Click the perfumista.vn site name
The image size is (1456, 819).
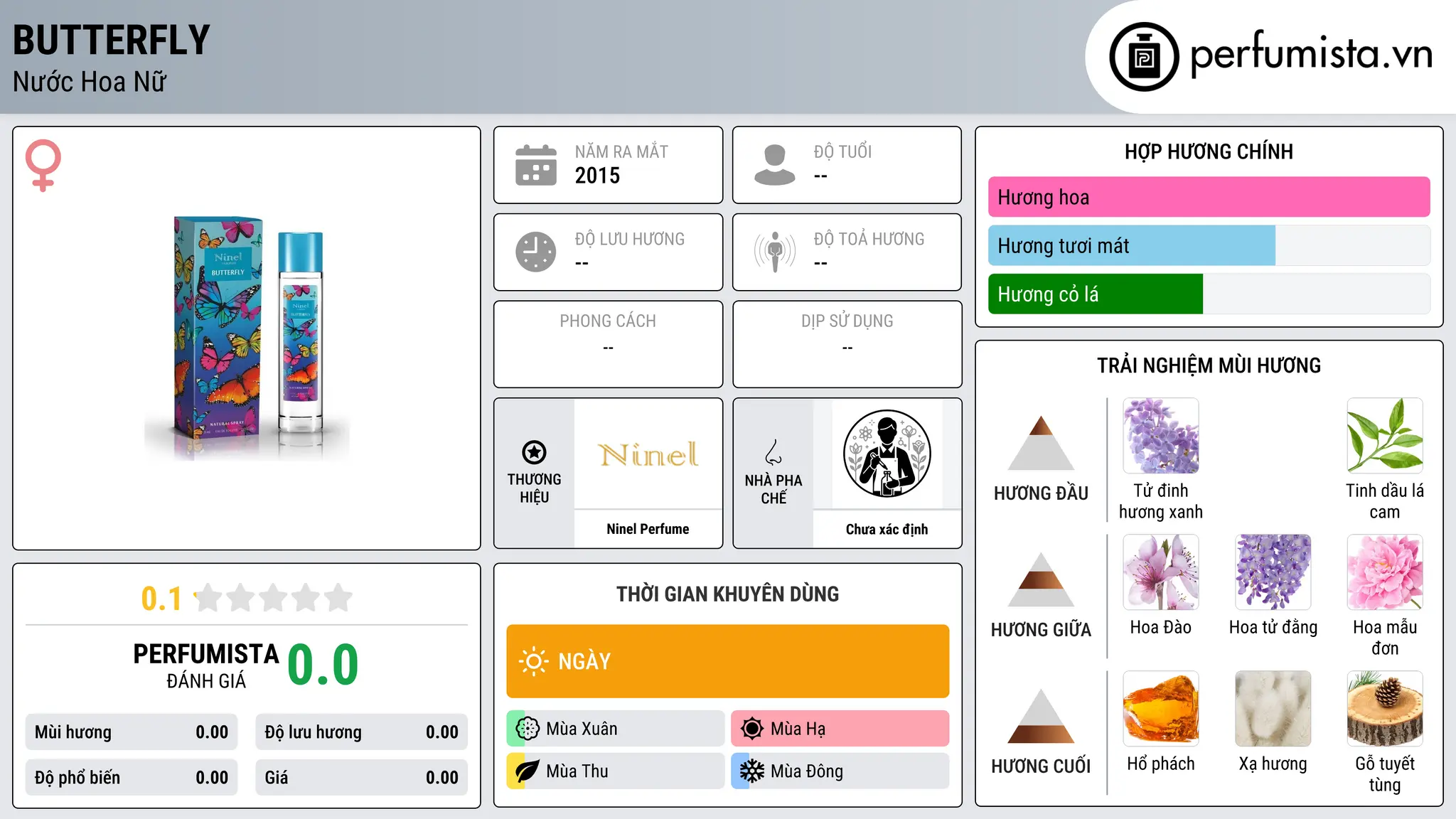coord(1311,54)
